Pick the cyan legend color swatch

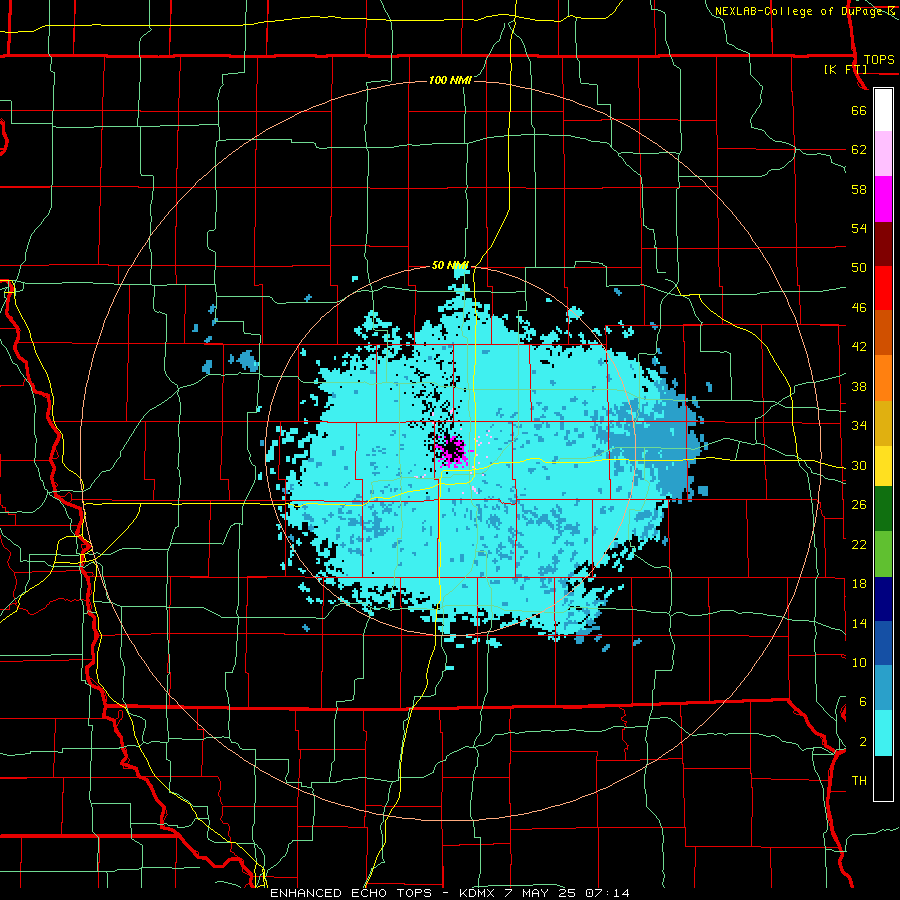(x=883, y=733)
